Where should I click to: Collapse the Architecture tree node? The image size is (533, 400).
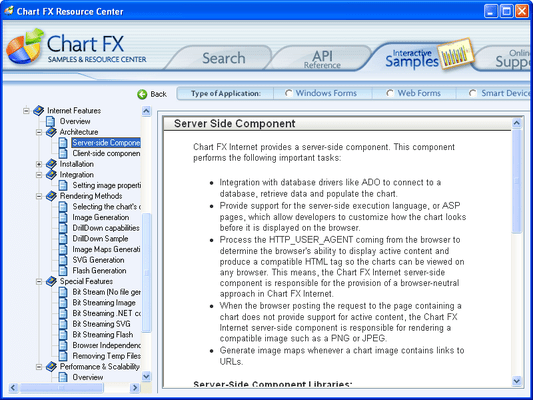click(x=39, y=132)
